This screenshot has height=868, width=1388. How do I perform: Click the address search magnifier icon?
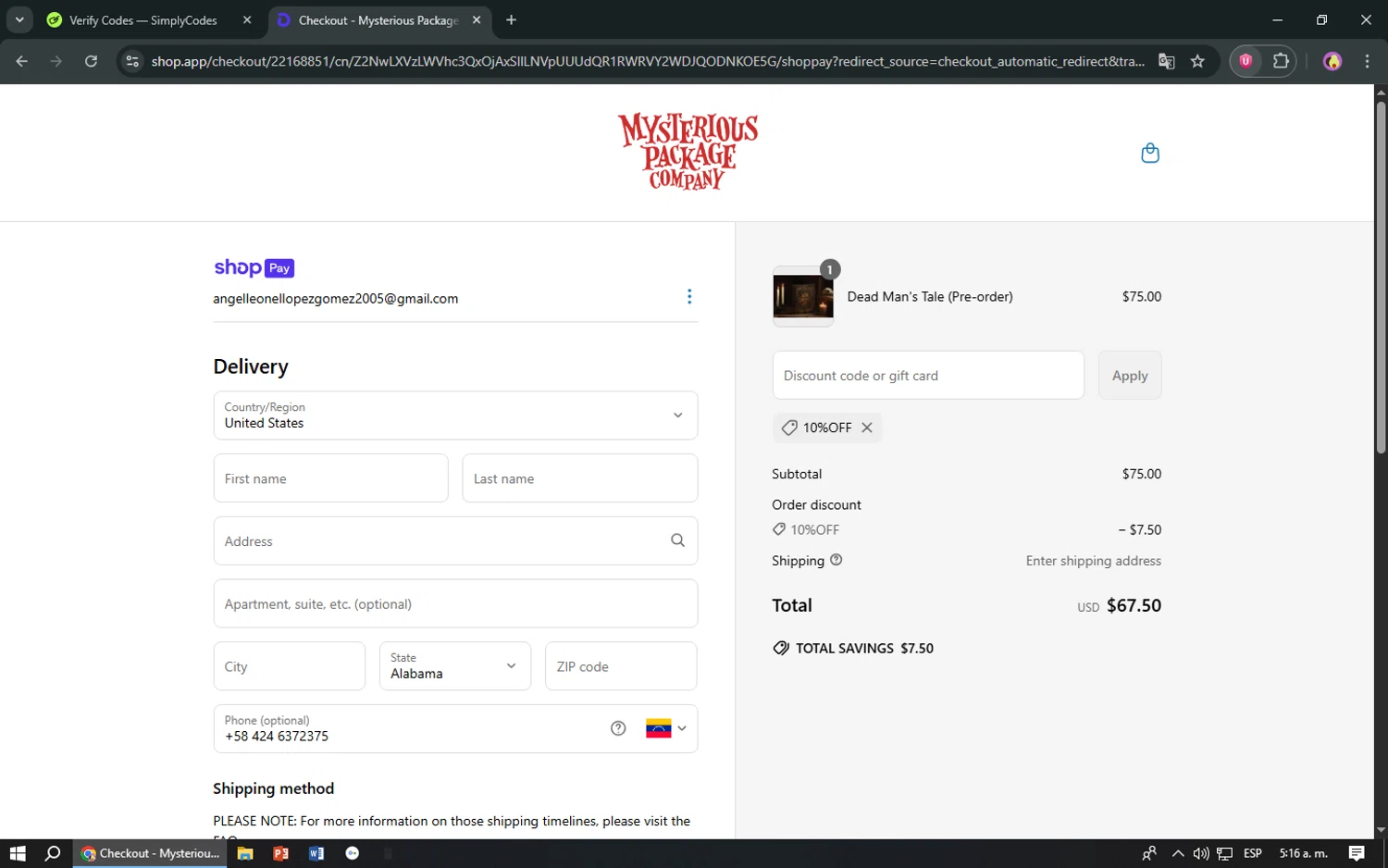tap(677, 540)
